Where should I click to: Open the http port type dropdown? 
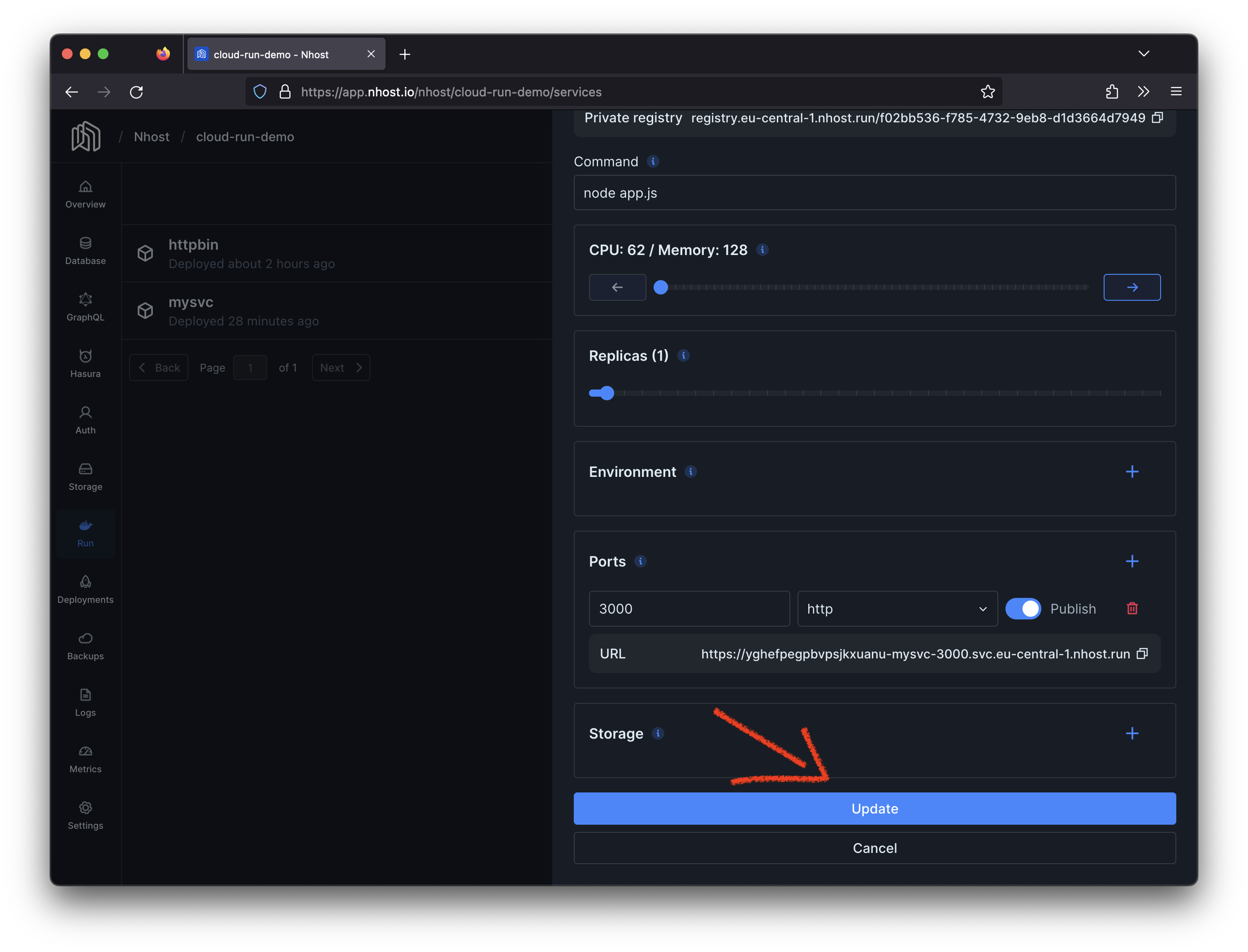[x=897, y=609]
